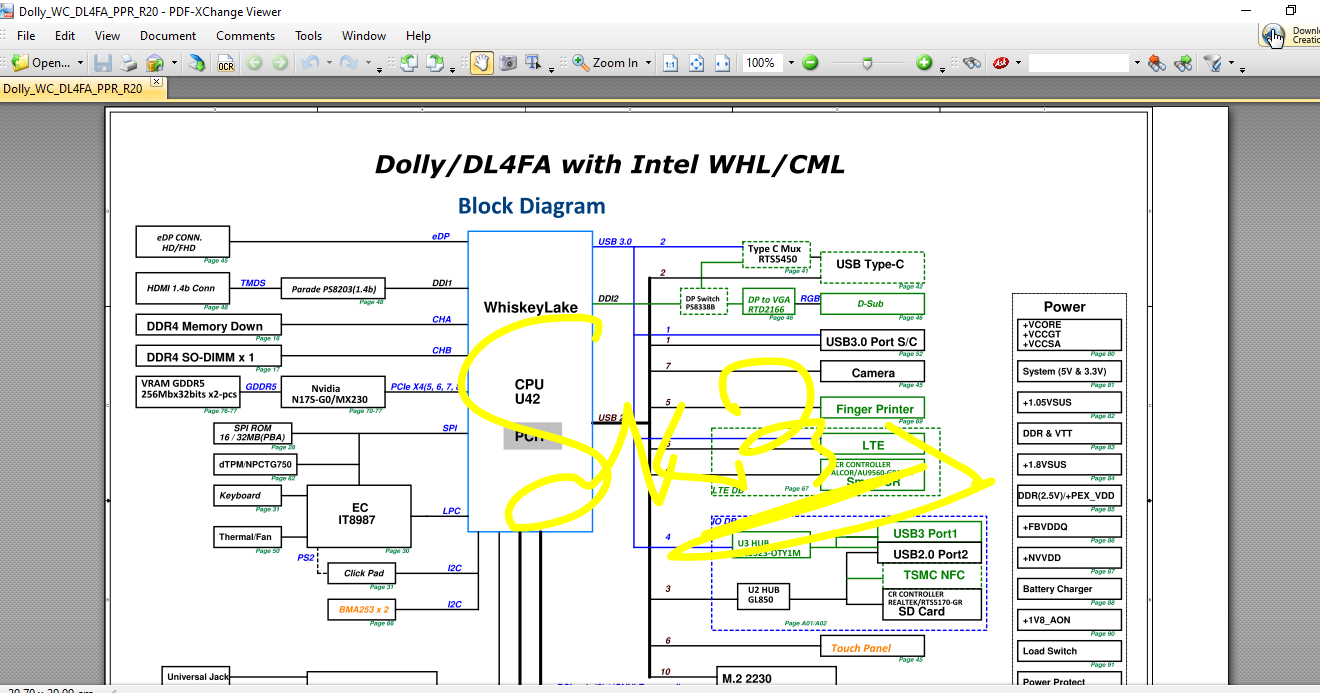Viewport: 1320px width, 693px height.
Task: Click the 'Finger Printer' block text
Action: point(875,408)
